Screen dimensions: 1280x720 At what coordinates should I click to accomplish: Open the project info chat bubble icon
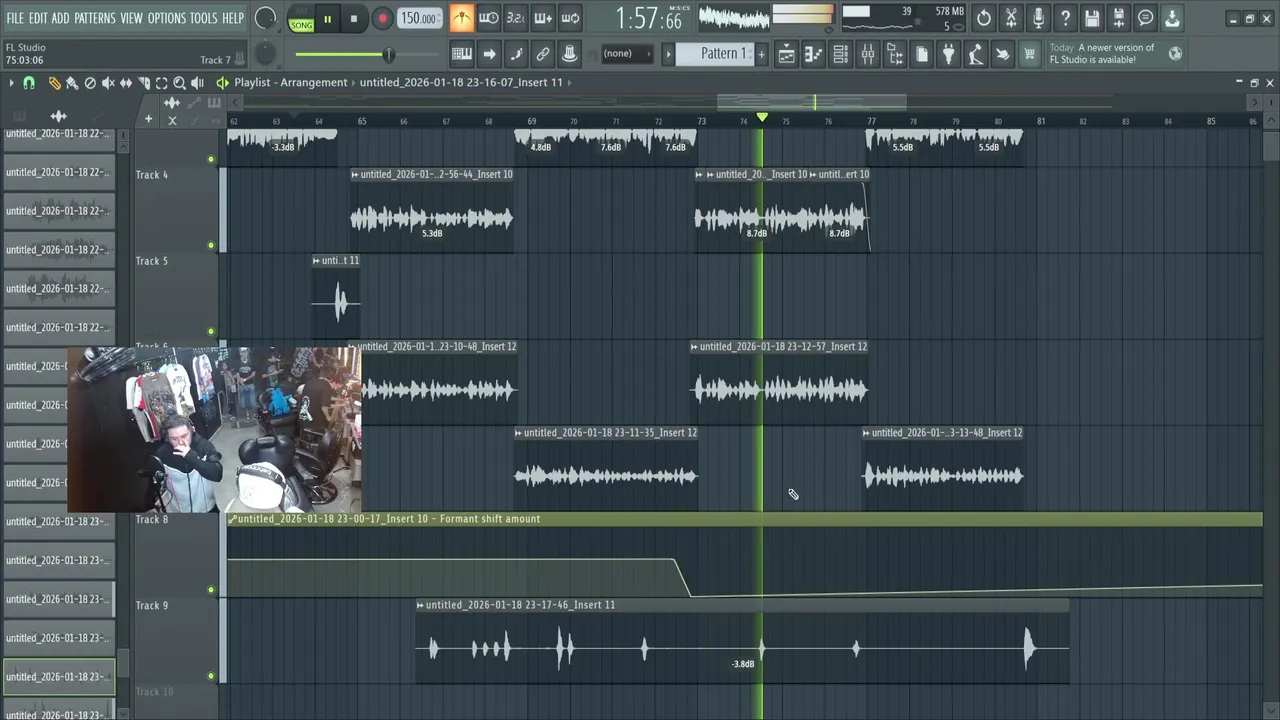(1146, 18)
